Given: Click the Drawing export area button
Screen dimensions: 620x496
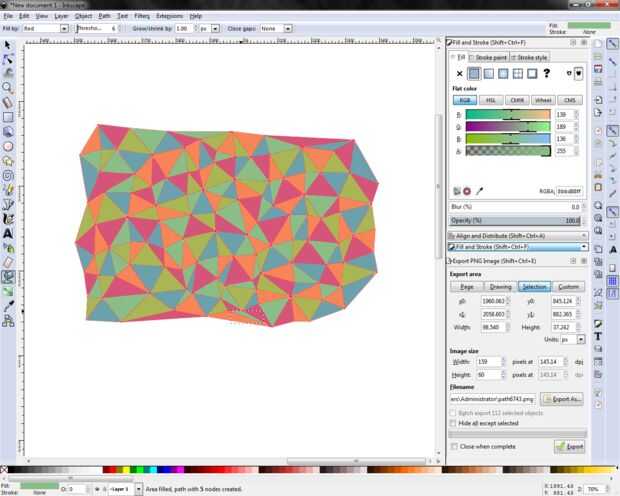Looking at the screenshot, I should pyautogui.click(x=501, y=287).
